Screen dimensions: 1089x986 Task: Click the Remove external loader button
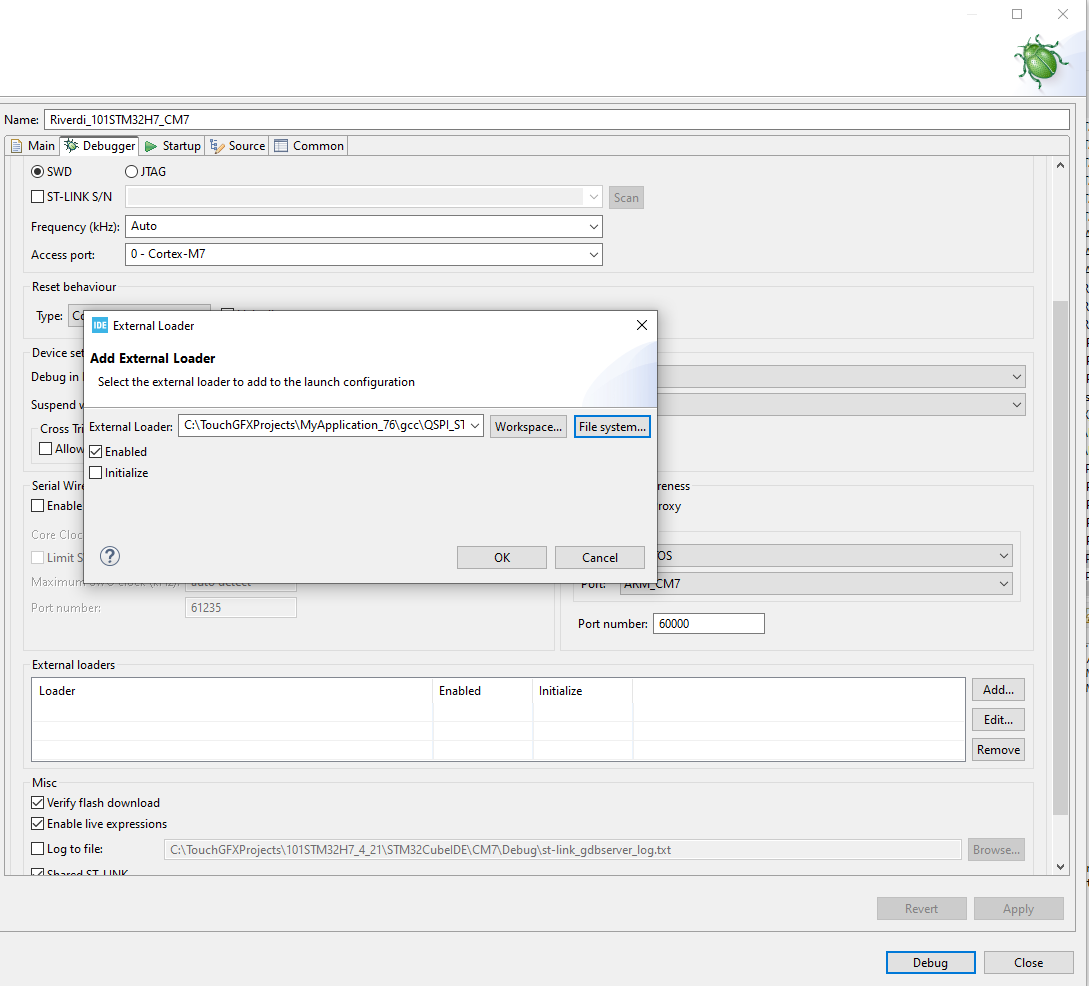pyautogui.click(x=998, y=749)
